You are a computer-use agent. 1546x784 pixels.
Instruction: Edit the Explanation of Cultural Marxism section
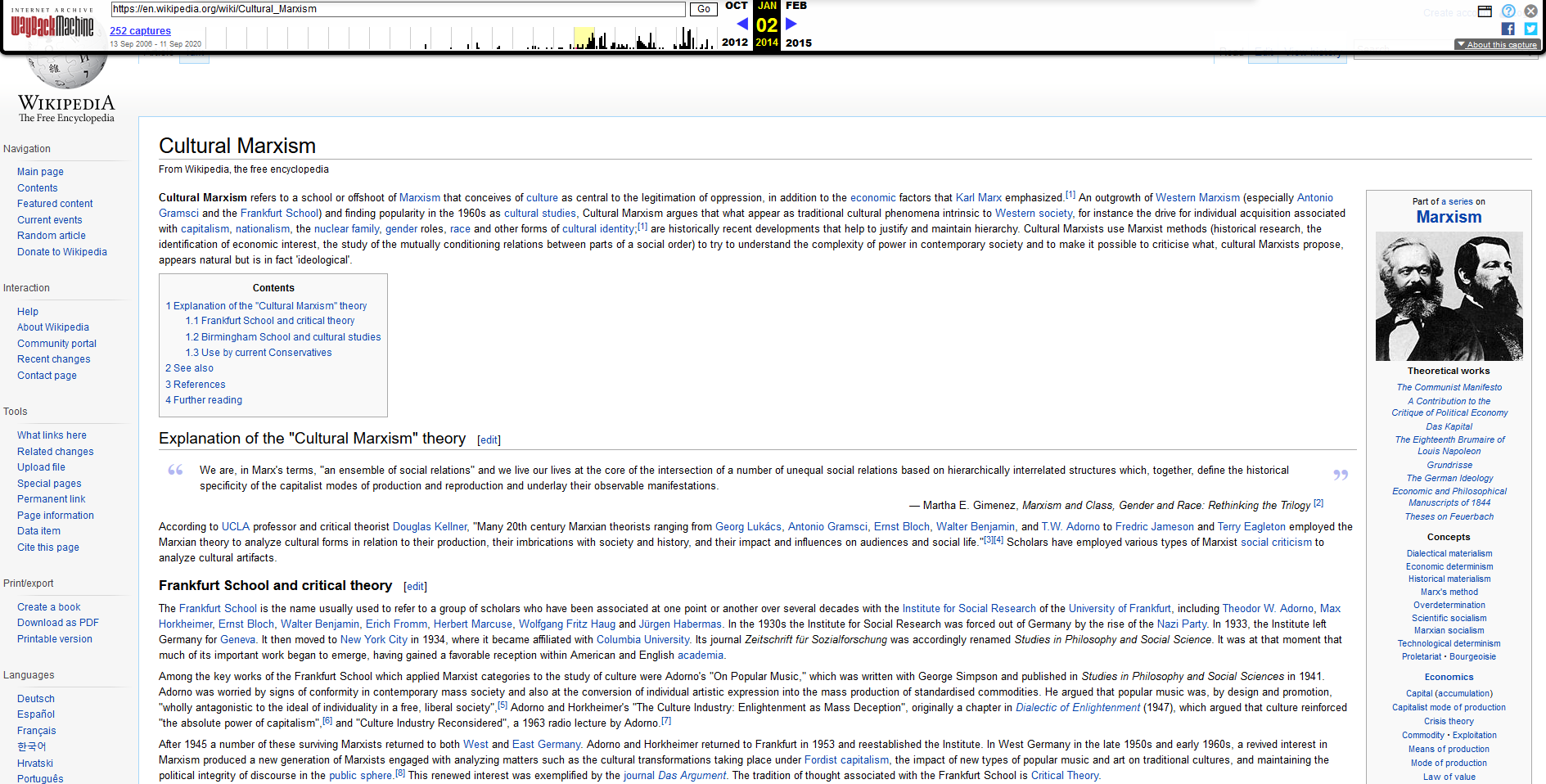489,440
